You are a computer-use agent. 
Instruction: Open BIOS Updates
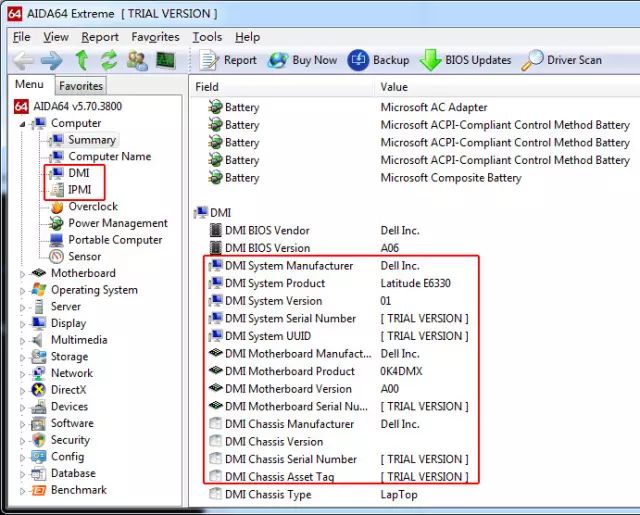coord(465,60)
